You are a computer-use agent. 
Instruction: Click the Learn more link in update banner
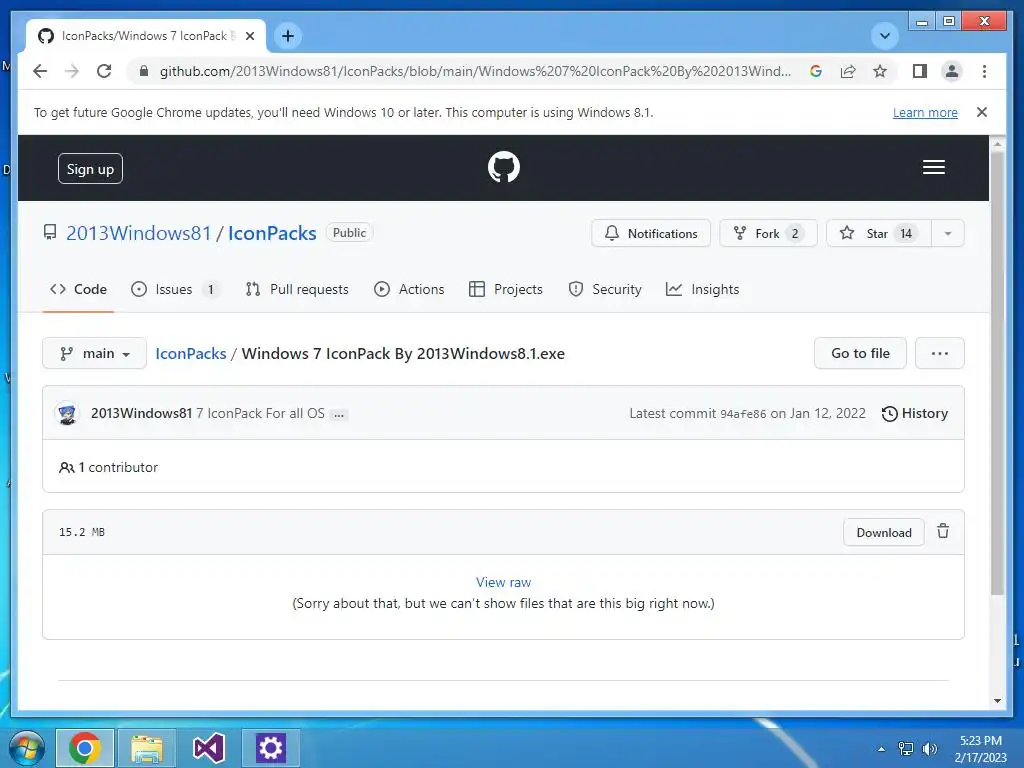(925, 112)
